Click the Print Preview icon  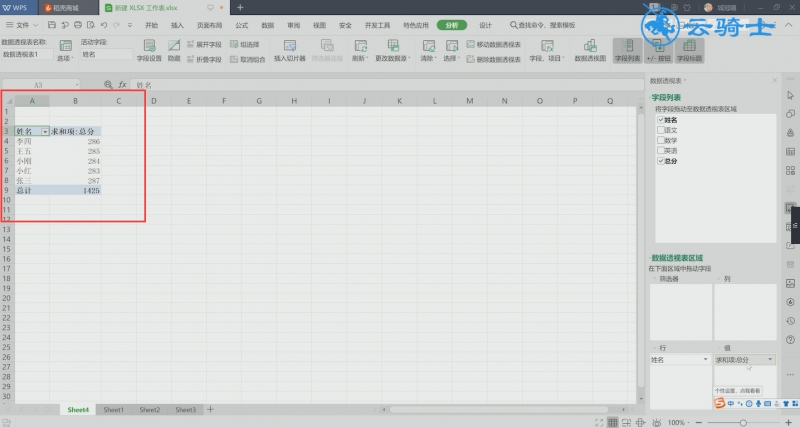(x=91, y=24)
